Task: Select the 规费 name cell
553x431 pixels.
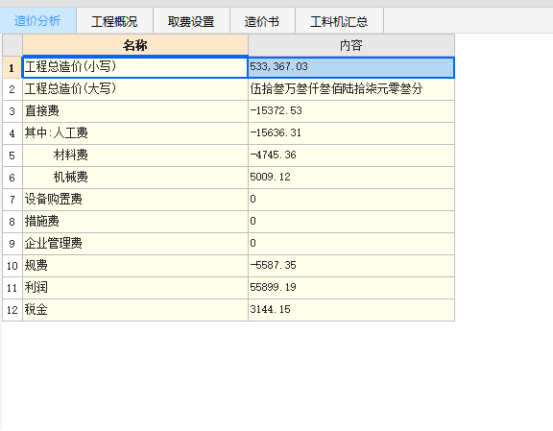Action: pos(135,266)
